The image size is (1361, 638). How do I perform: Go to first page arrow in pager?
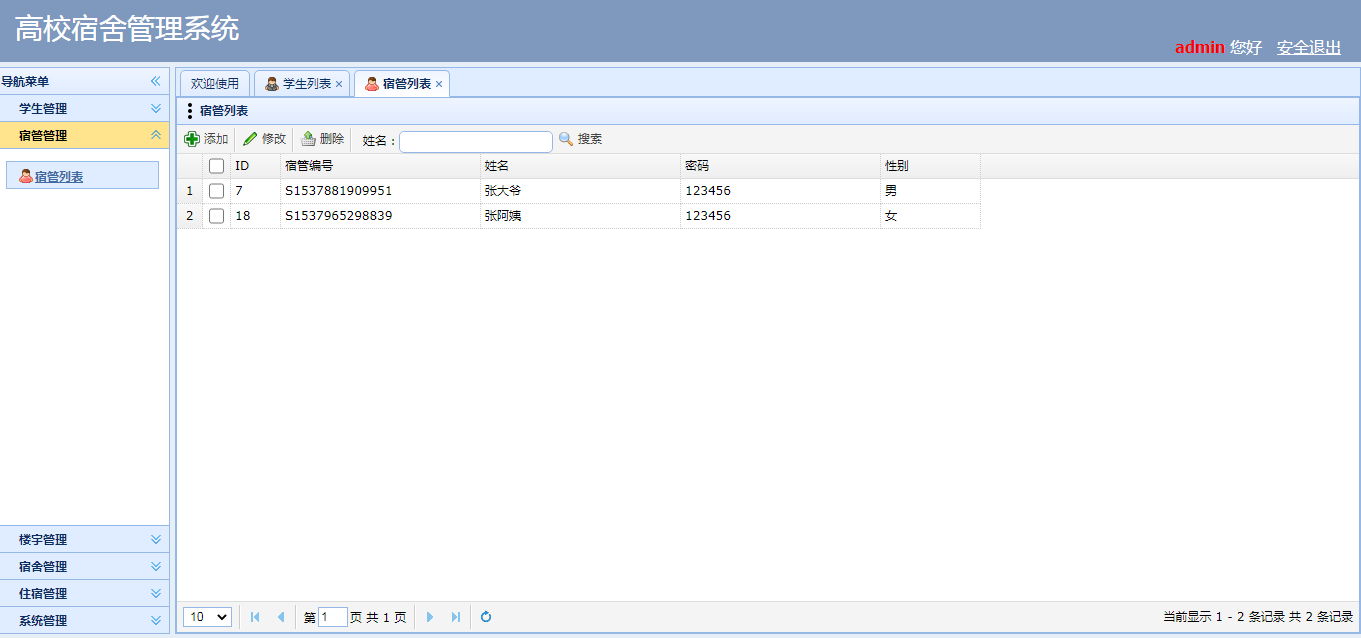255,617
